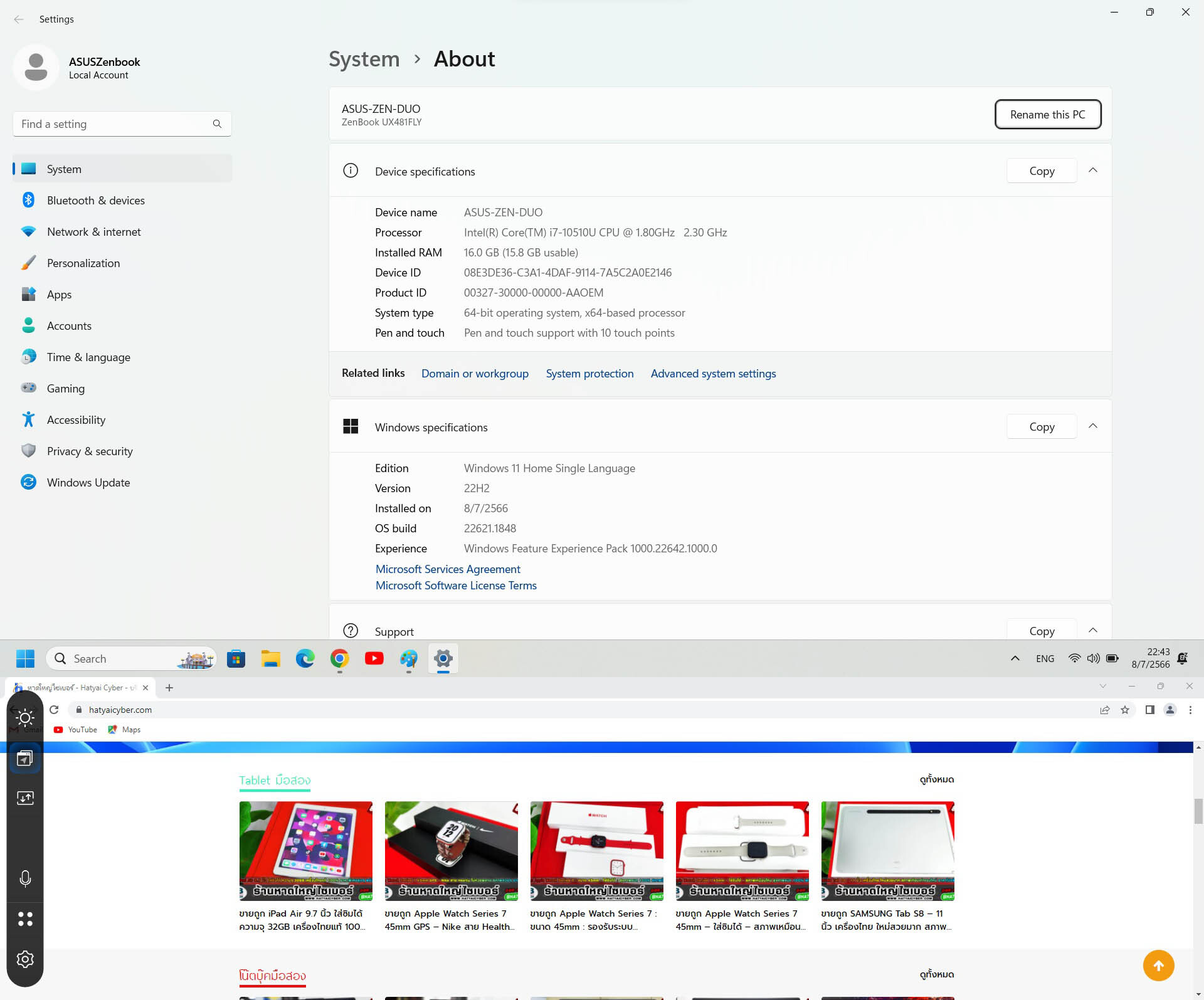
Task: Collapse the Device specifications section
Action: 1093,171
